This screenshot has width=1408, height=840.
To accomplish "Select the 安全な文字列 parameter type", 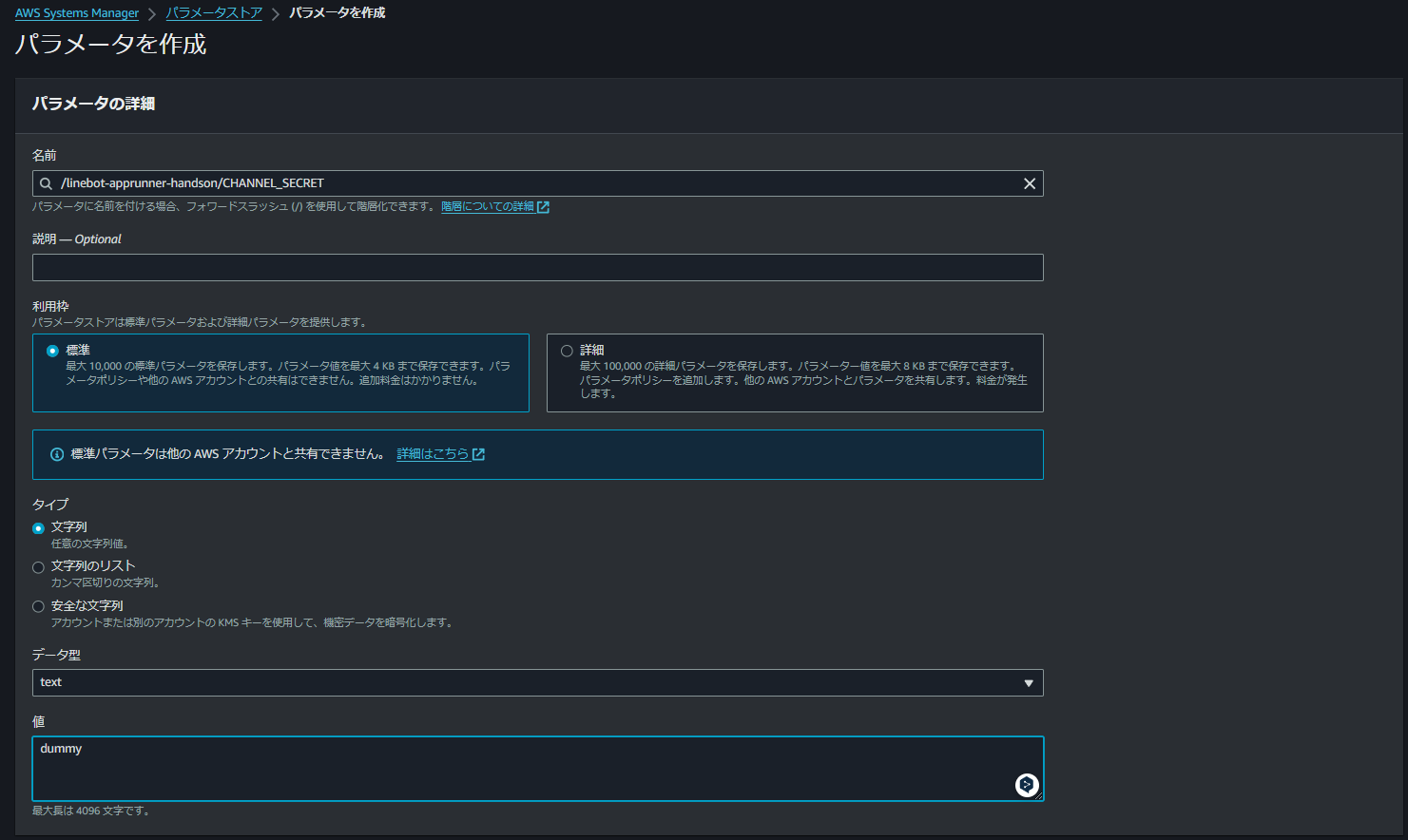I will click(38, 605).
